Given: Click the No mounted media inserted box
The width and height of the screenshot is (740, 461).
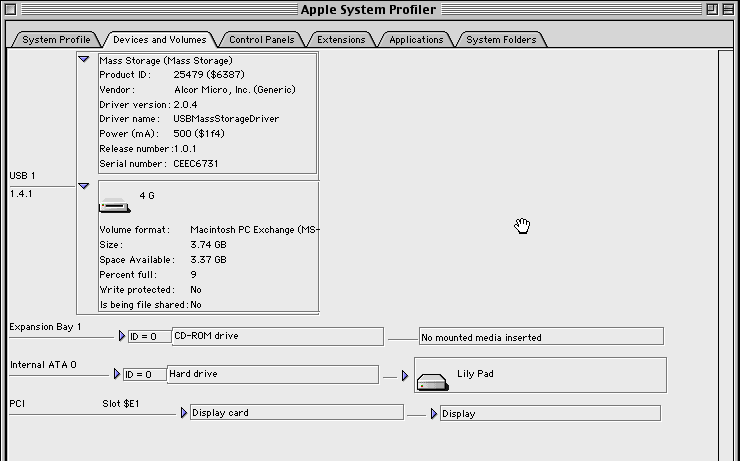Looking at the screenshot, I should [541, 336].
